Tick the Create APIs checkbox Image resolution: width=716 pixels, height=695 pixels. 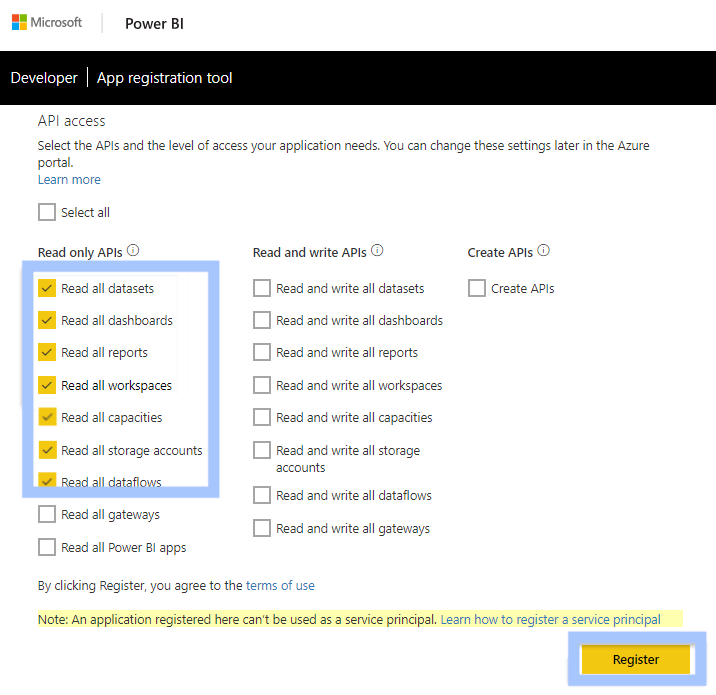477,288
